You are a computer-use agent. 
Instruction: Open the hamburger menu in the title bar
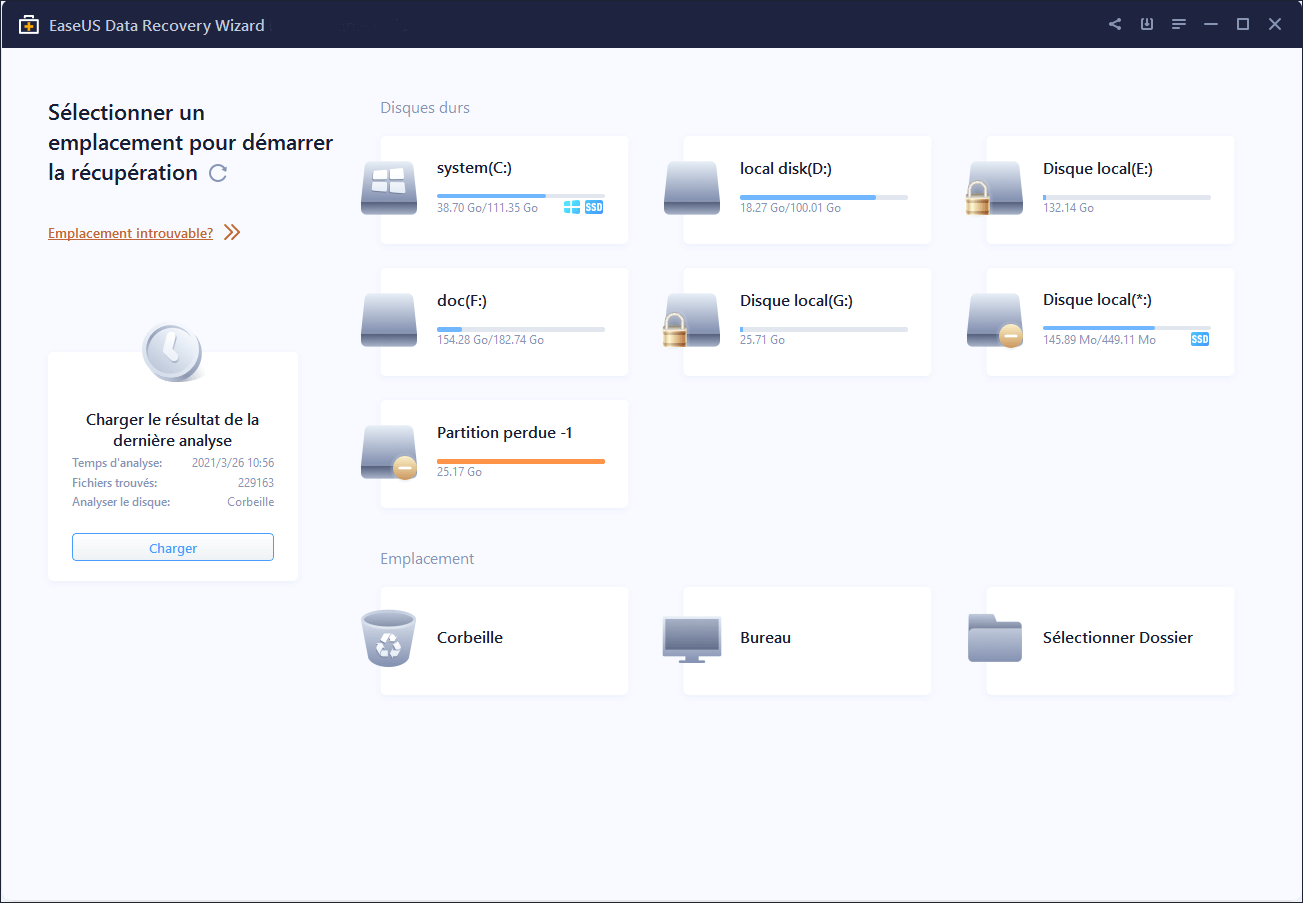[x=1179, y=25]
